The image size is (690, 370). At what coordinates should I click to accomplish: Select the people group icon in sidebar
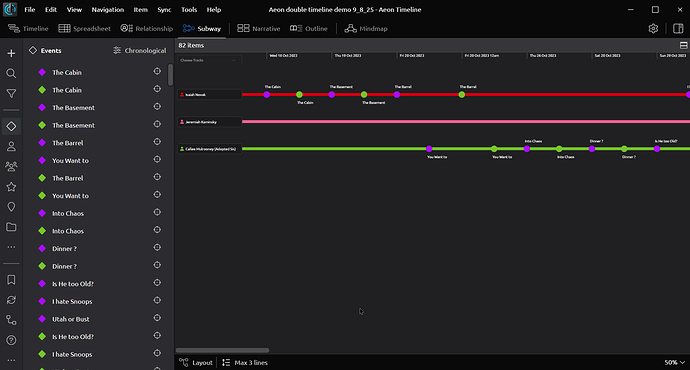(x=11, y=166)
